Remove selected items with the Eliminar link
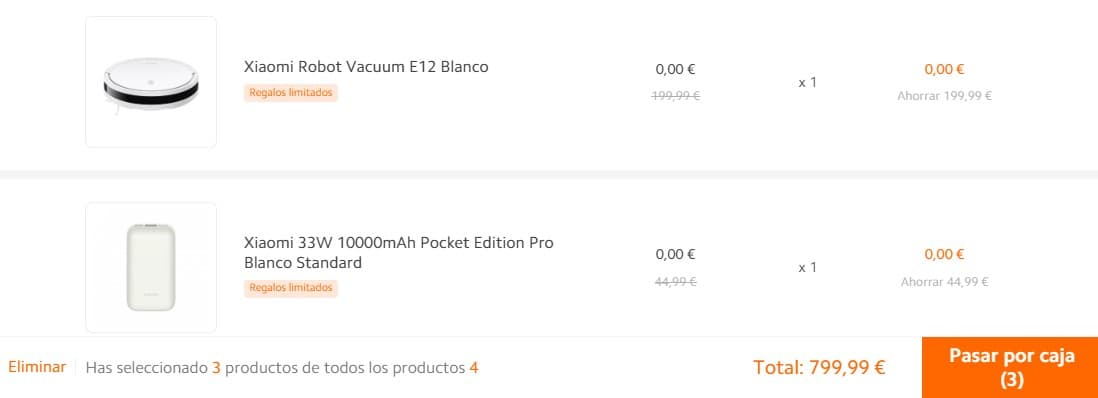1098x398 pixels. (x=37, y=366)
